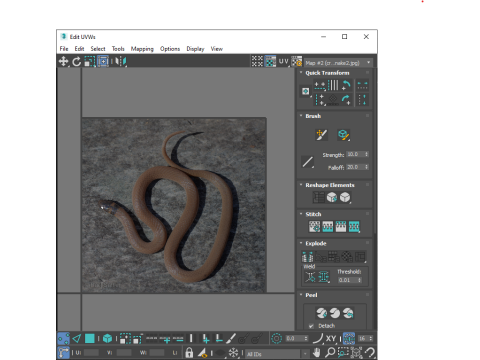Select the Paint Move brush

point(321,135)
